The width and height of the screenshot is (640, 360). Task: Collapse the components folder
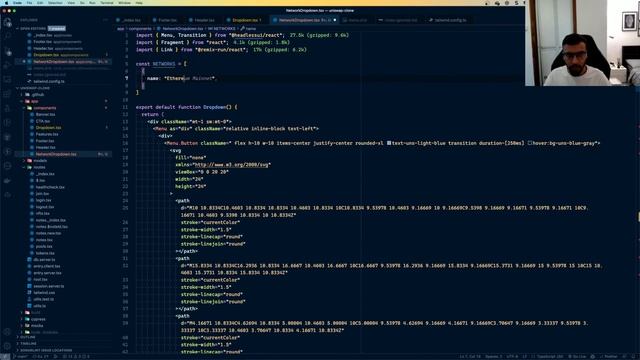44,108
